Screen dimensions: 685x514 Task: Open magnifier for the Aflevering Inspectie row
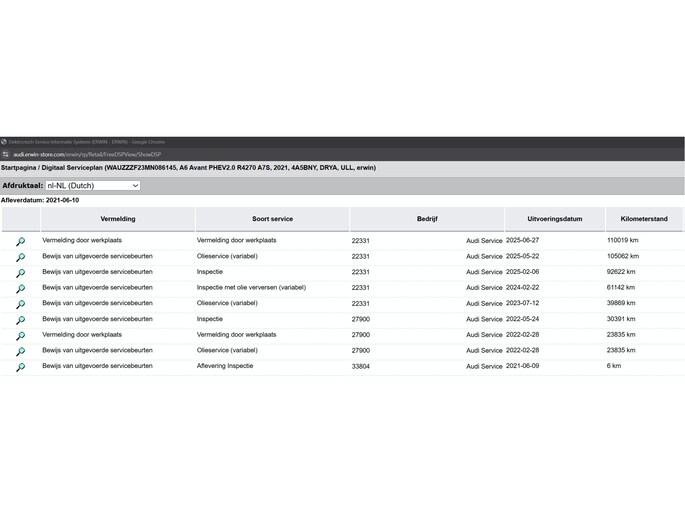click(20, 367)
